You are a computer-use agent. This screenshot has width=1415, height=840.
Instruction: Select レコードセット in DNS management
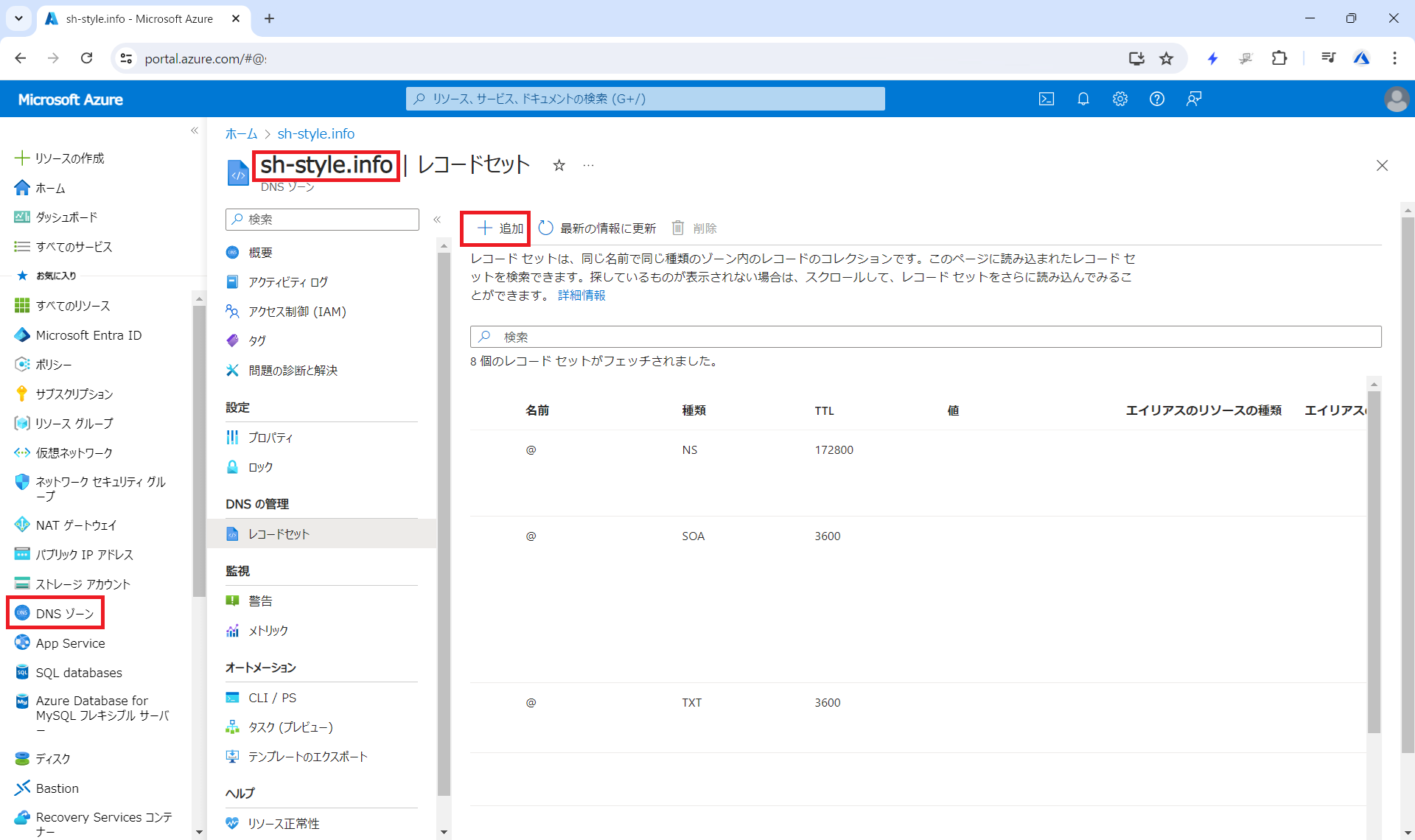pos(321,533)
